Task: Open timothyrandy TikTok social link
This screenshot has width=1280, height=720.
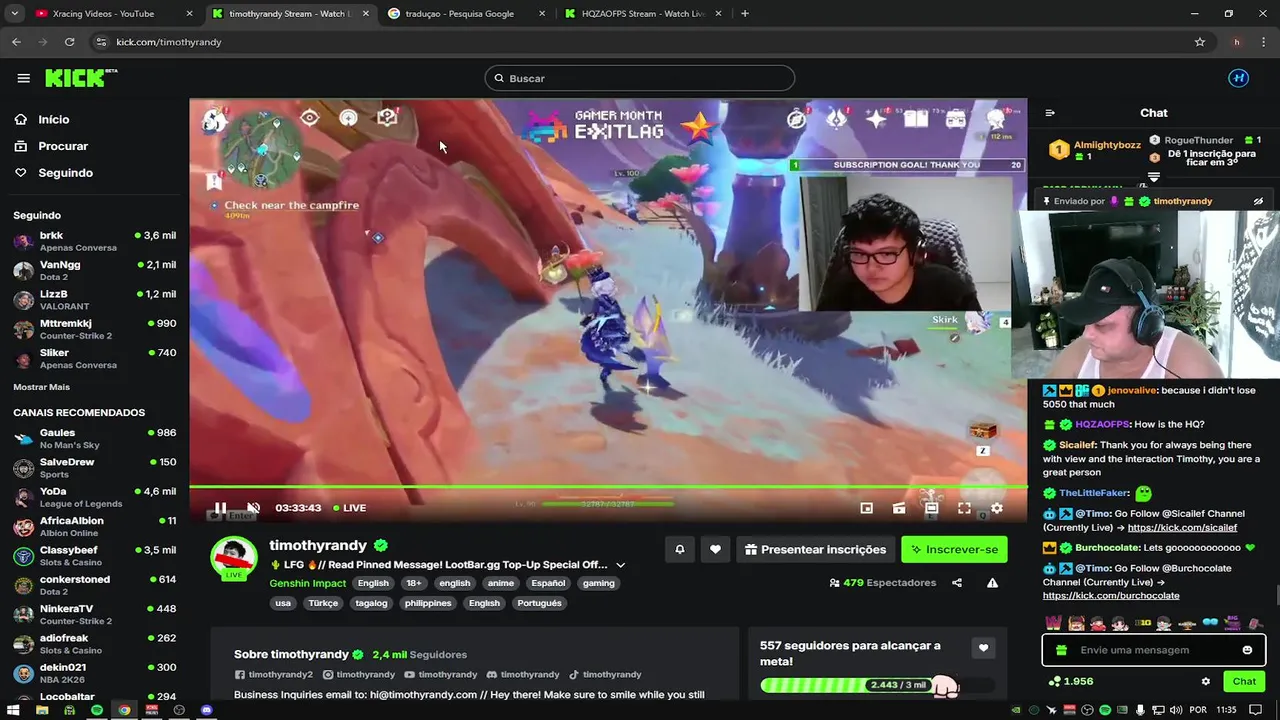Action: (x=605, y=675)
